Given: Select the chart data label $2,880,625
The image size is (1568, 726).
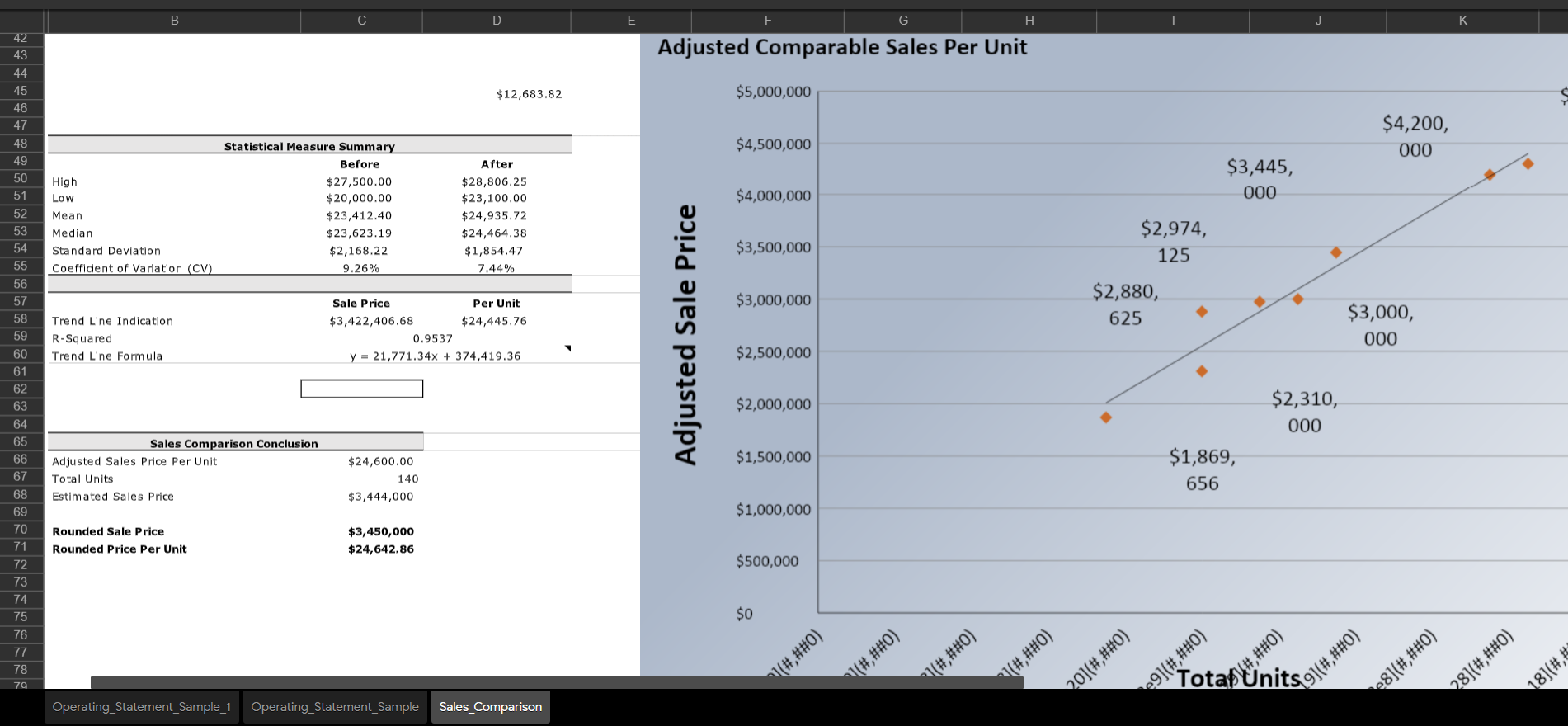Looking at the screenshot, I should coord(1126,304).
